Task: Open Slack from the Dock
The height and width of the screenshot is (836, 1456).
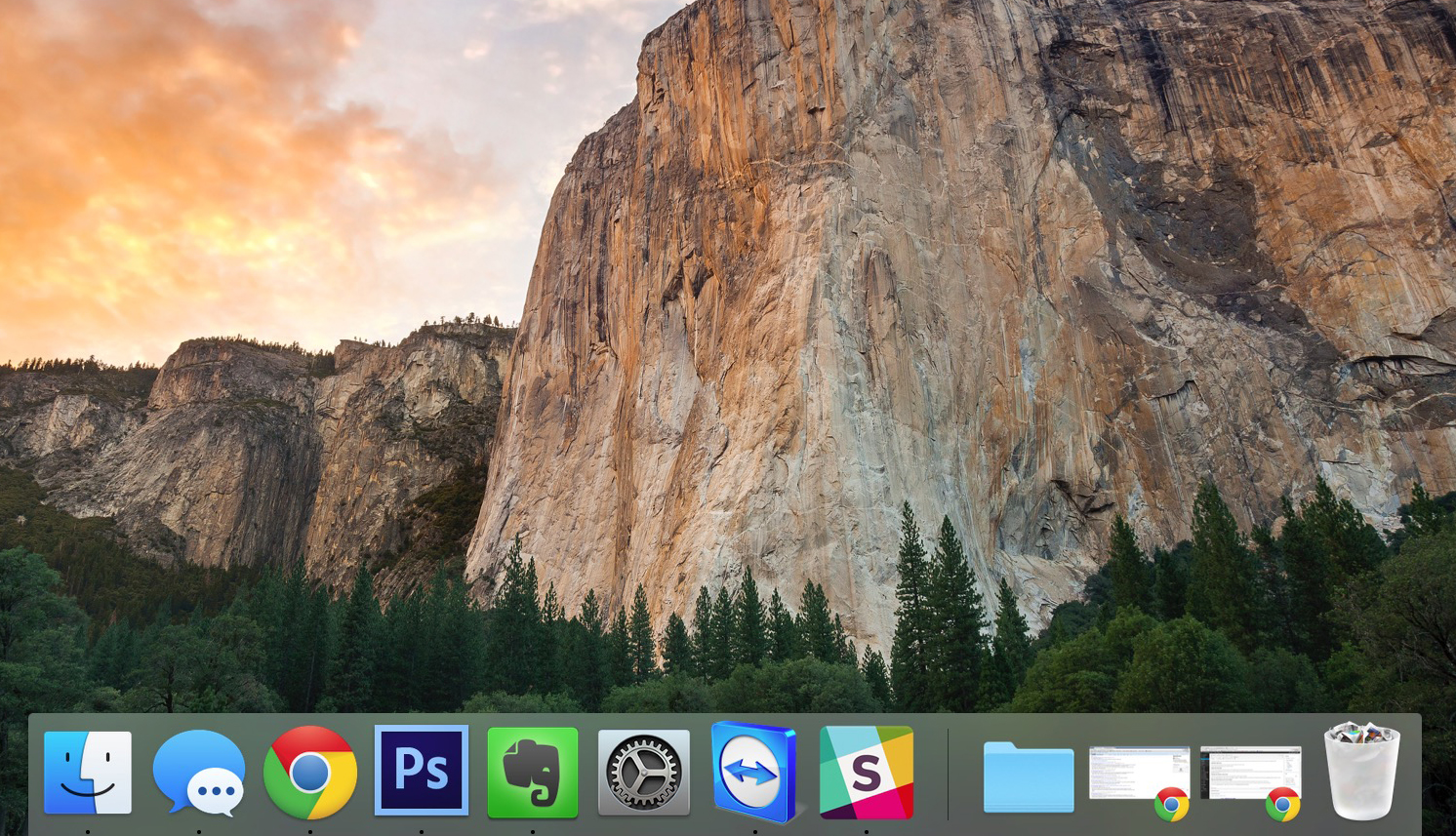Action: click(x=867, y=774)
